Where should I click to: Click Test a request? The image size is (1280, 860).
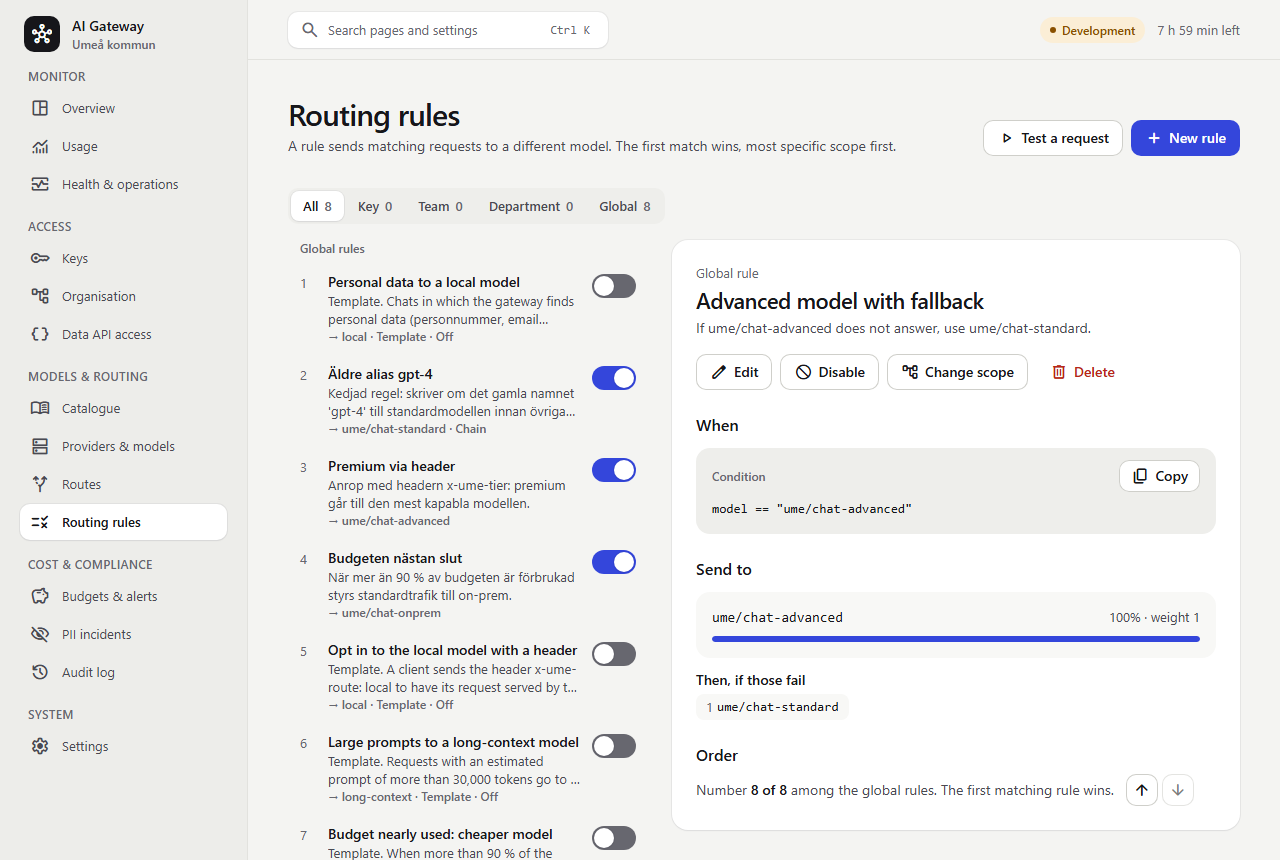coord(1053,138)
